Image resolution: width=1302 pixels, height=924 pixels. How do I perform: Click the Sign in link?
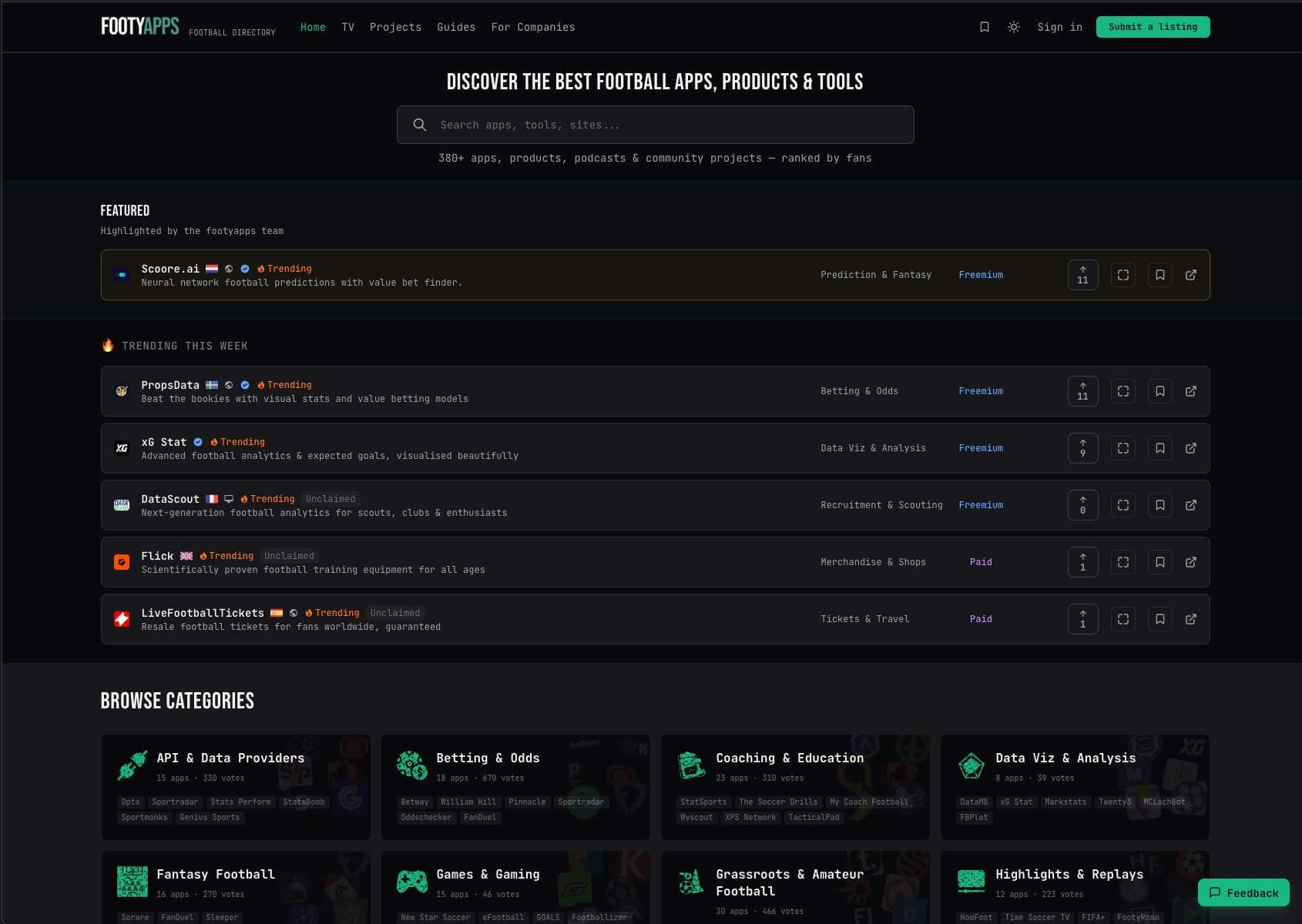point(1059,27)
